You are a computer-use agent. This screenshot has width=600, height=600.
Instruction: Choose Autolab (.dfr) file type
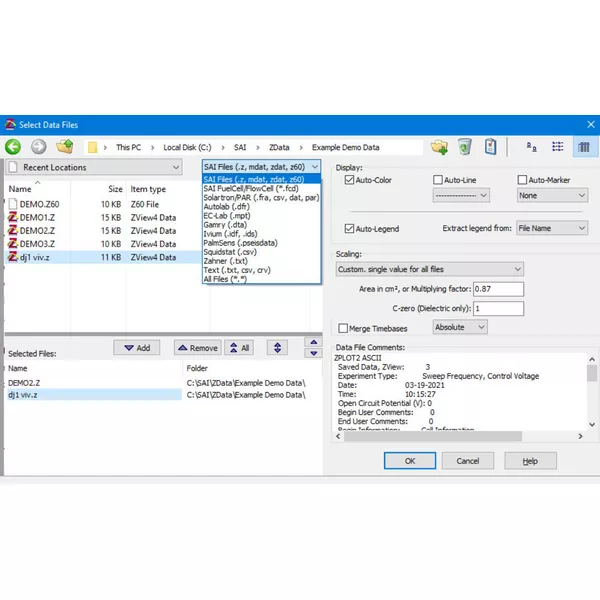pos(261,207)
